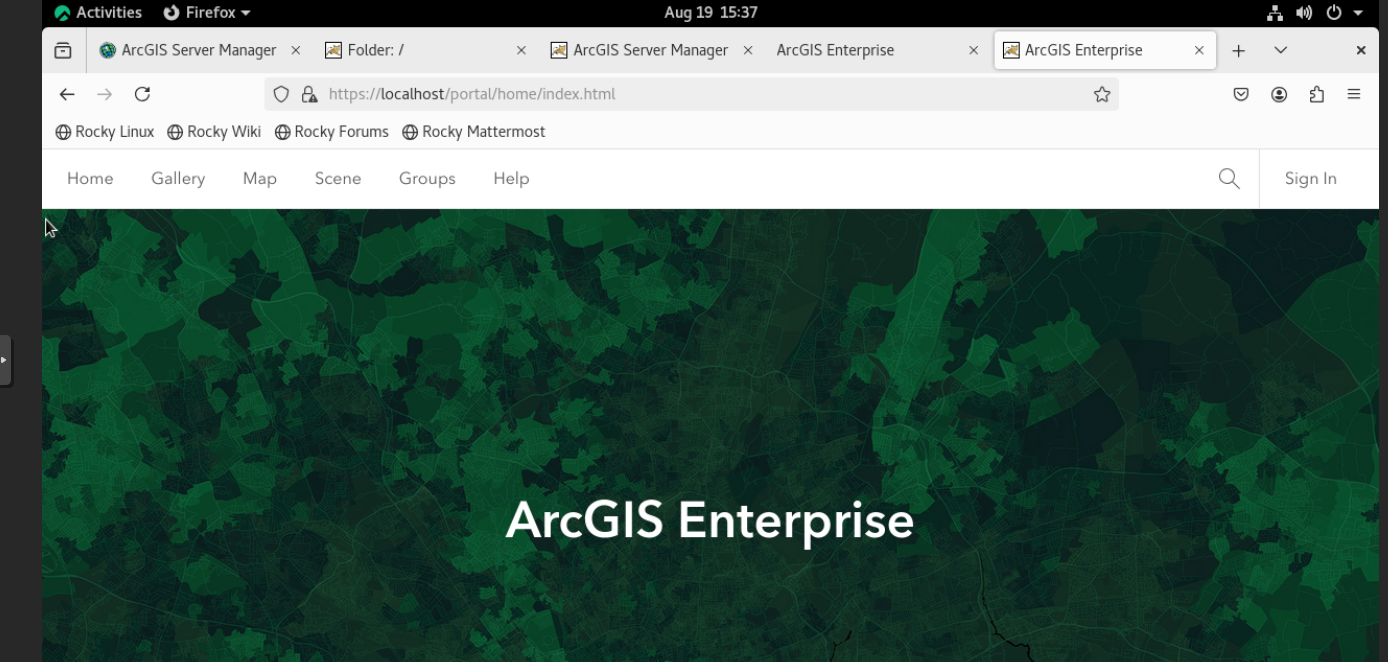Image resolution: width=1388 pixels, height=662 pixels.
Task: Open the Help navigation item
Action: [x=511, y=178]
